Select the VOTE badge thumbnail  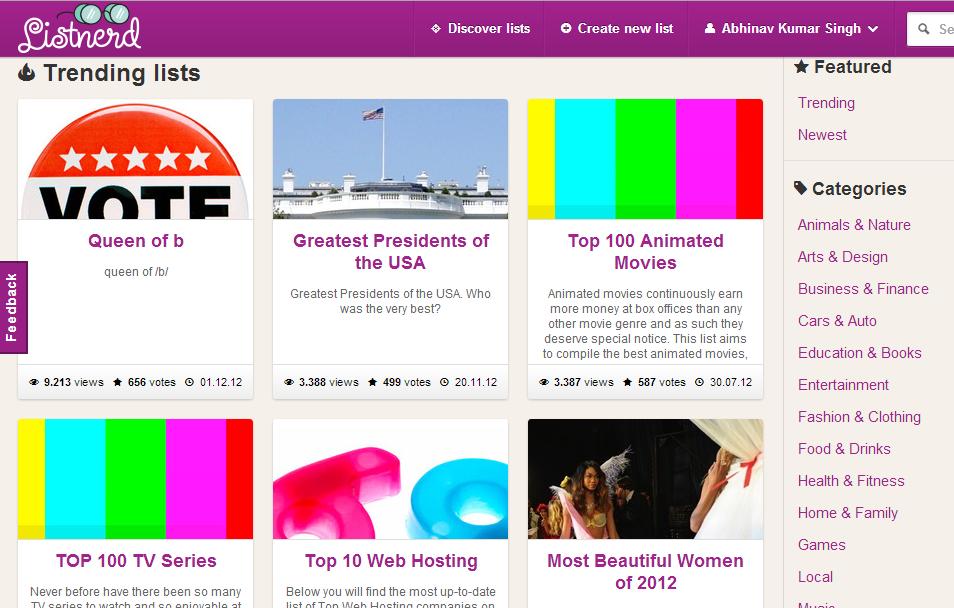[136, 159]
